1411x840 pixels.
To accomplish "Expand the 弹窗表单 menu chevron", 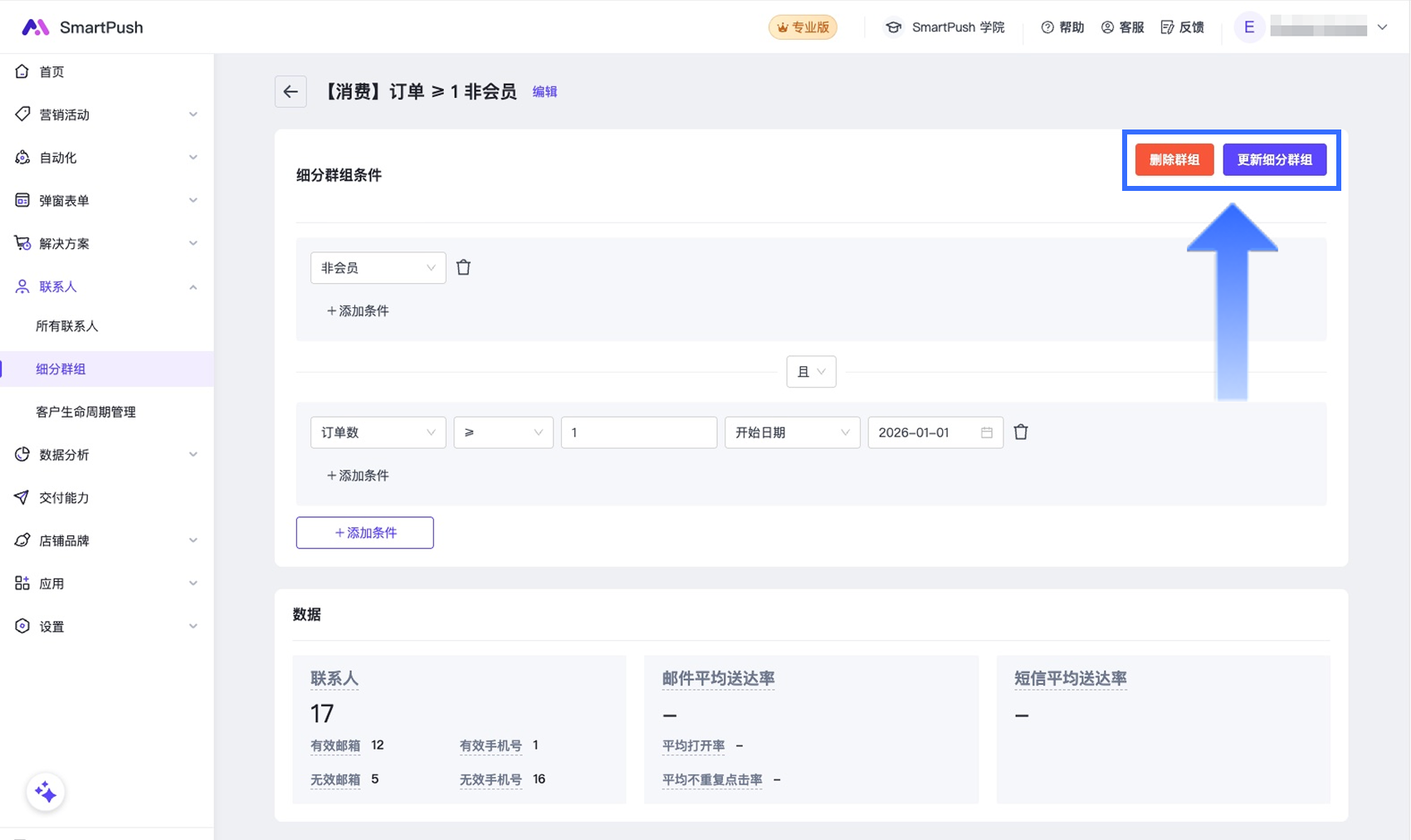I will [193, 200].
